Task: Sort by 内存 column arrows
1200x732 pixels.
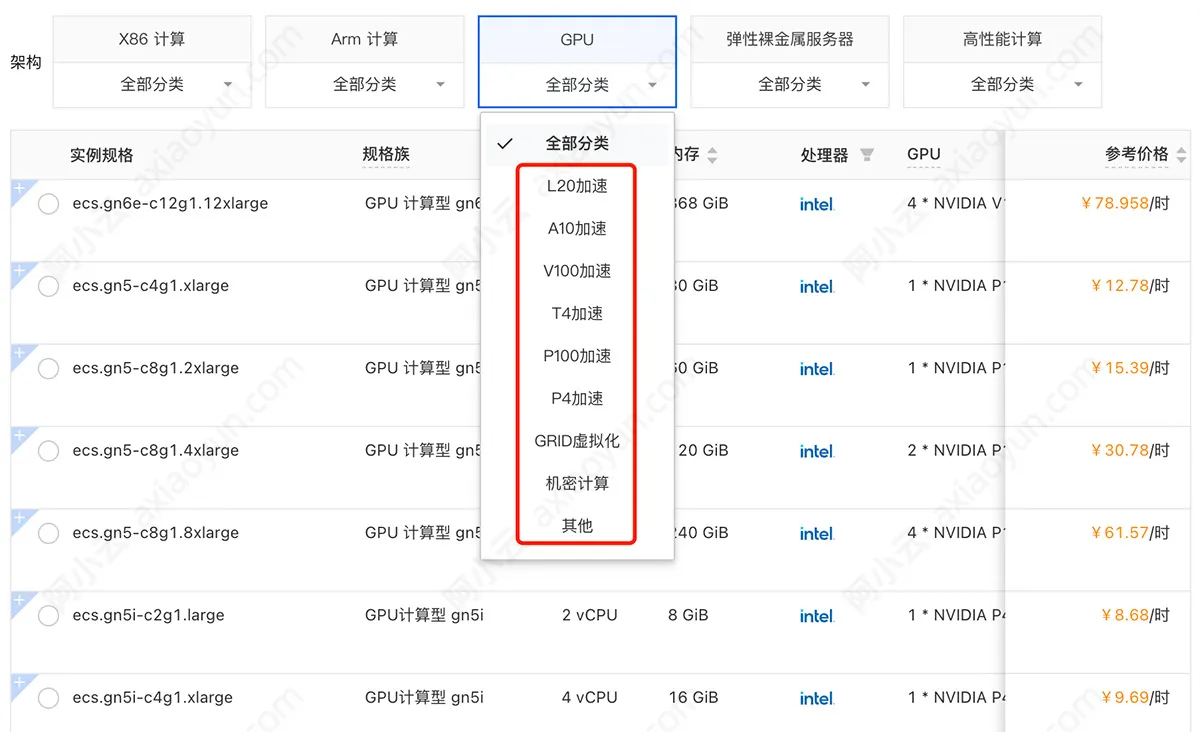Action: pos(712,155)
